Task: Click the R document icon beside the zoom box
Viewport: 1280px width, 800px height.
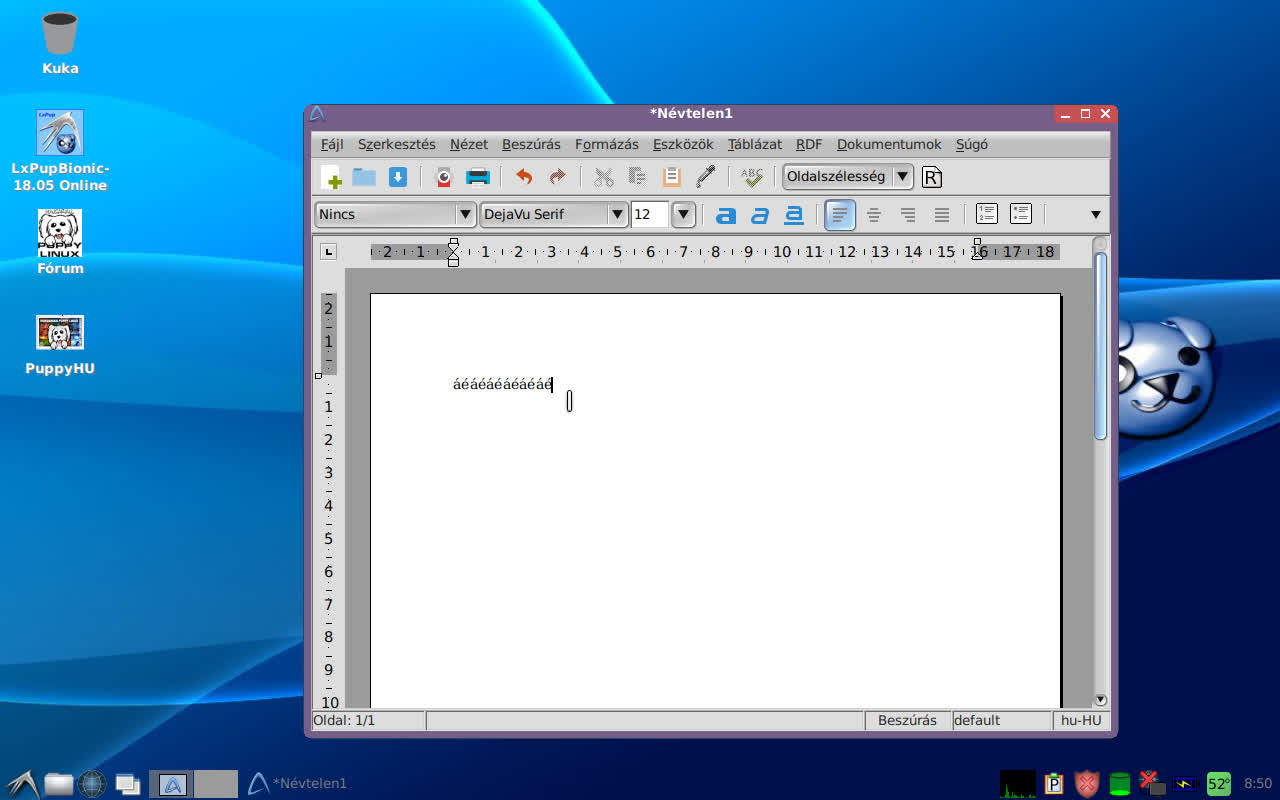Action: pos(932,177)
